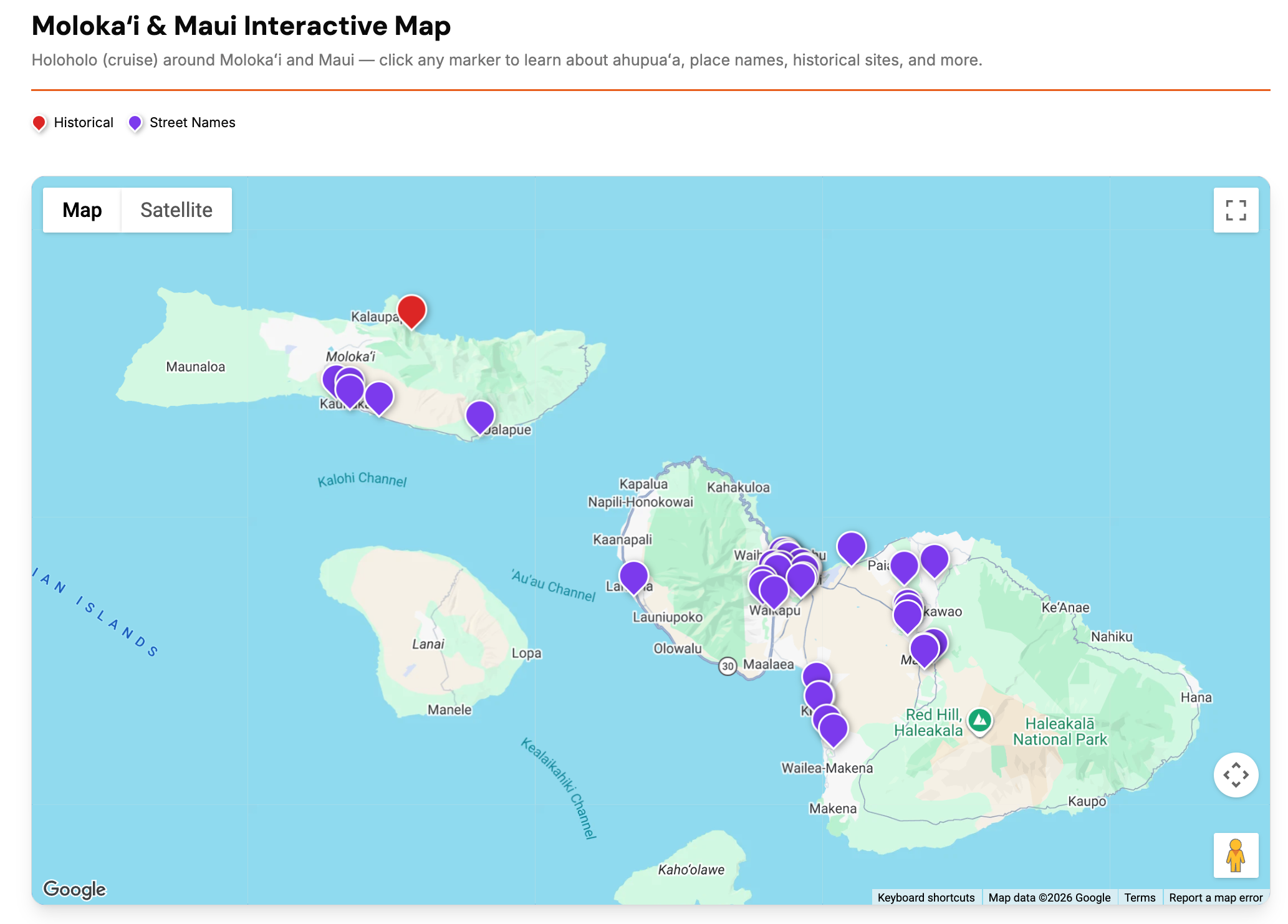1288x924 pixels.
Task: Click the Maunaloa place label
Action: 196,367
